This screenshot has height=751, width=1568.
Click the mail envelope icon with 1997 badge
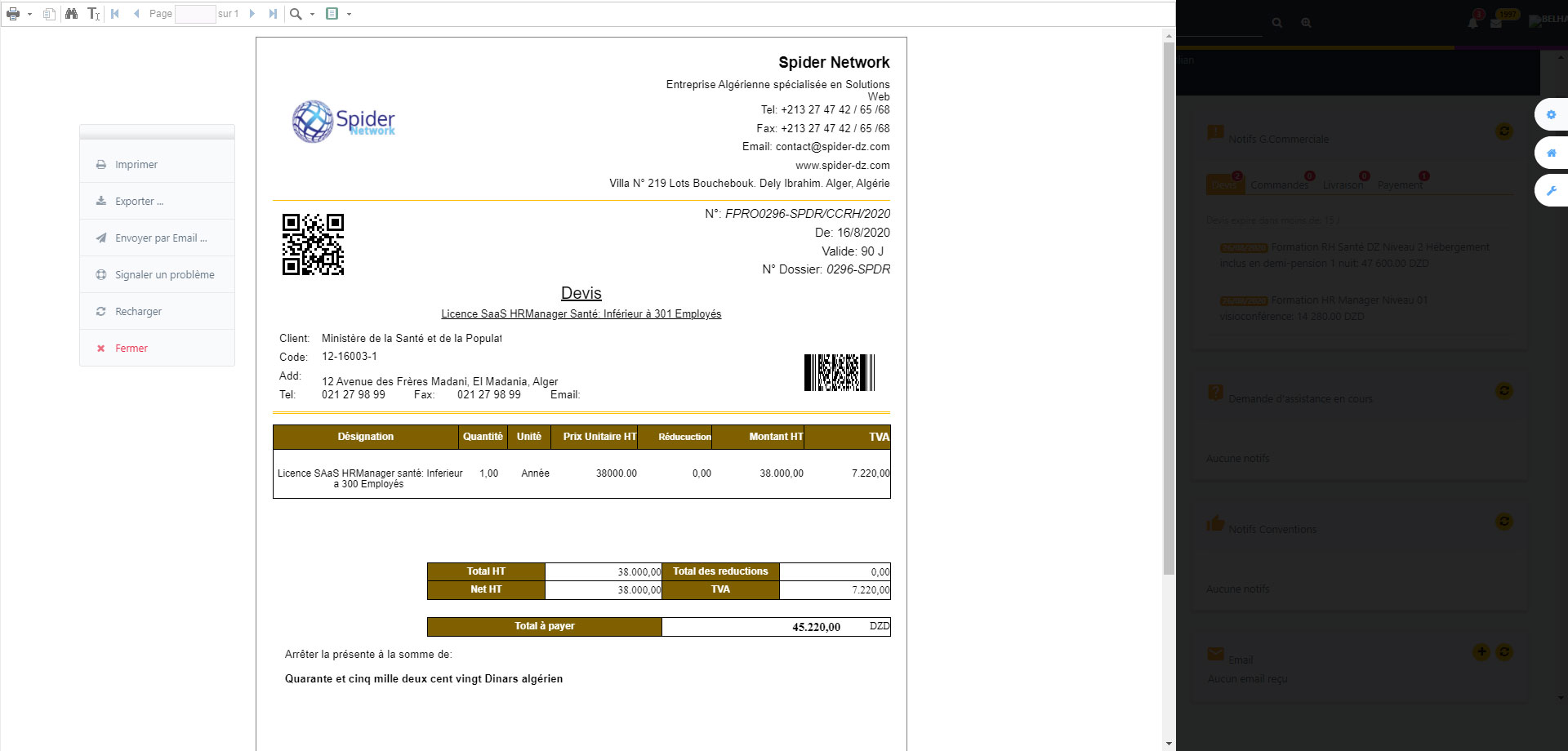pos(1496,23)
